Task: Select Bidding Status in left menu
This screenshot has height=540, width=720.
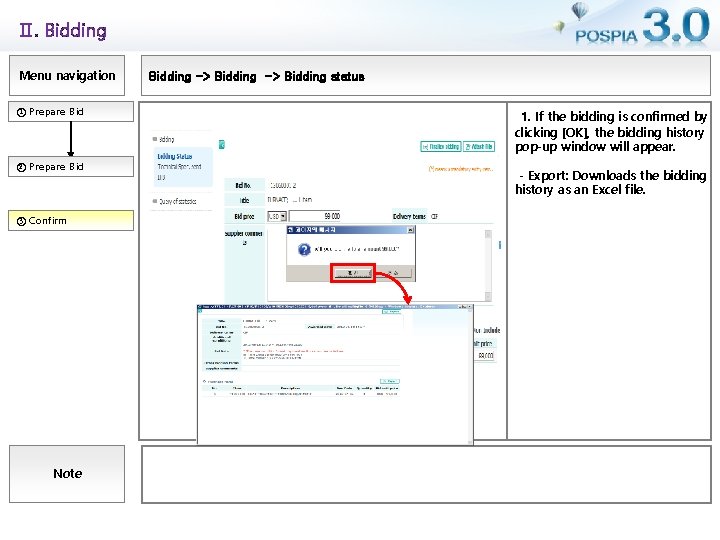Action: click(x=174, y=157)
